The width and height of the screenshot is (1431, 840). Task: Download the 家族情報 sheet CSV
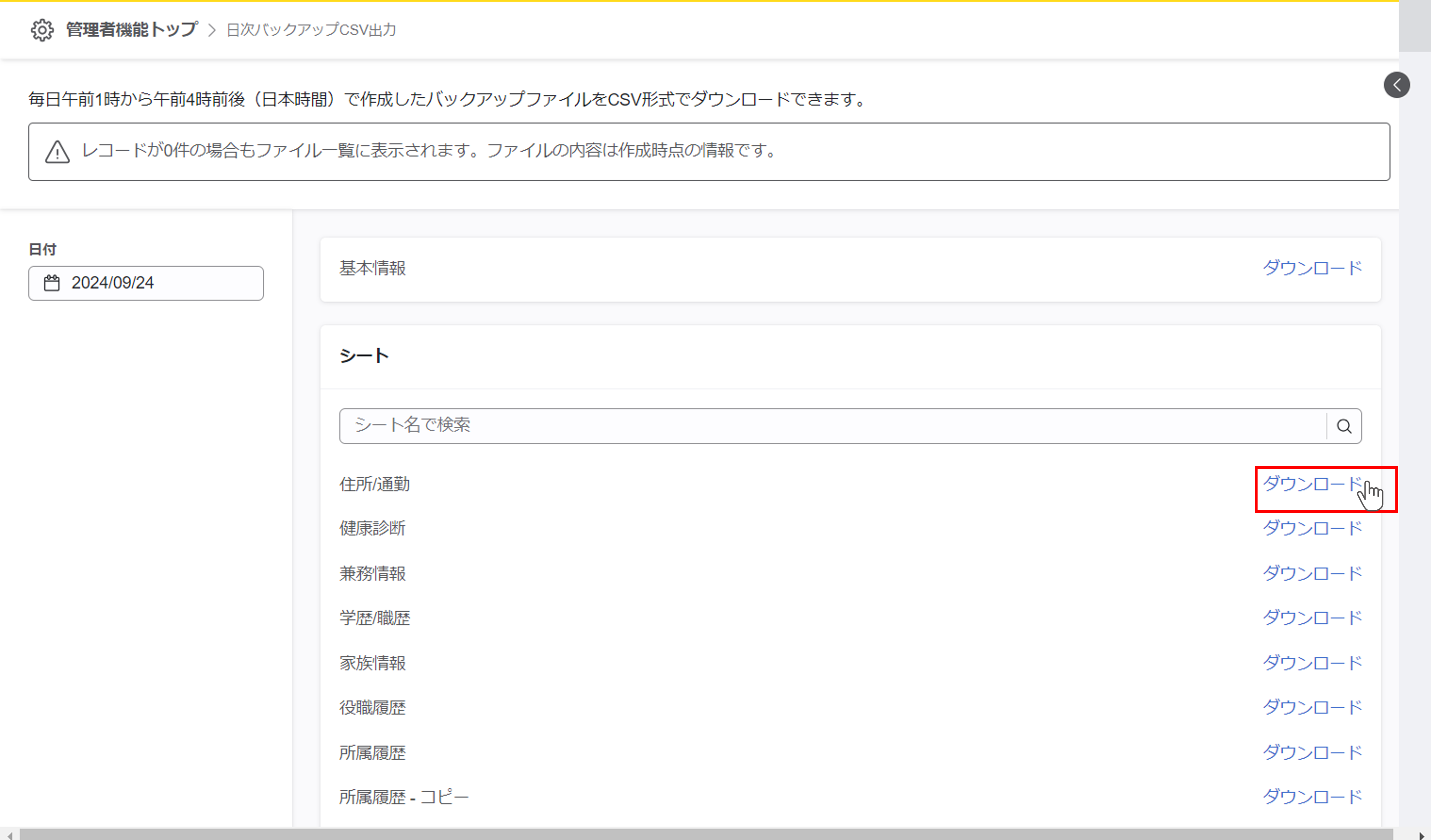tap(1312, 662)
